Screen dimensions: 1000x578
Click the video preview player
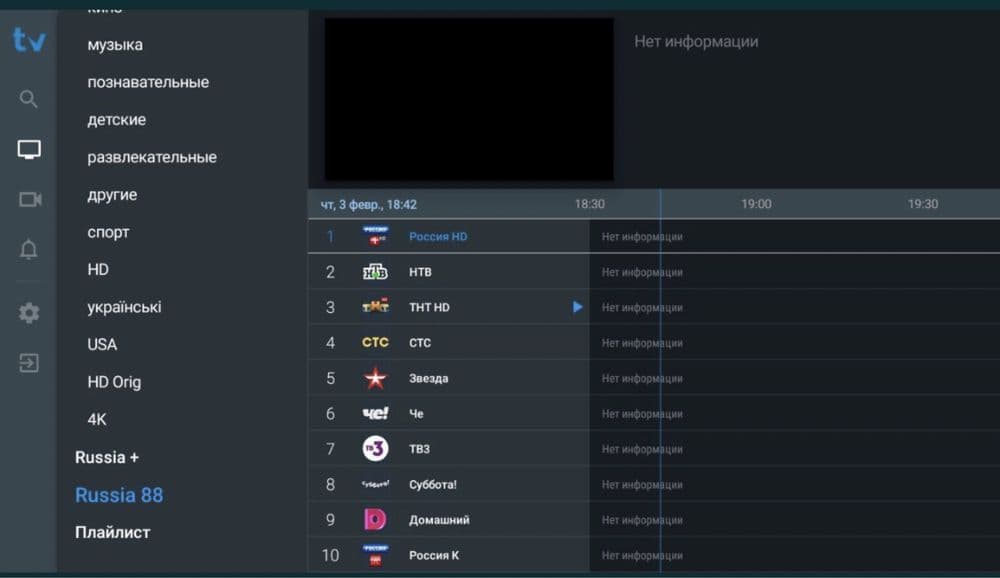tap(469, 99)
